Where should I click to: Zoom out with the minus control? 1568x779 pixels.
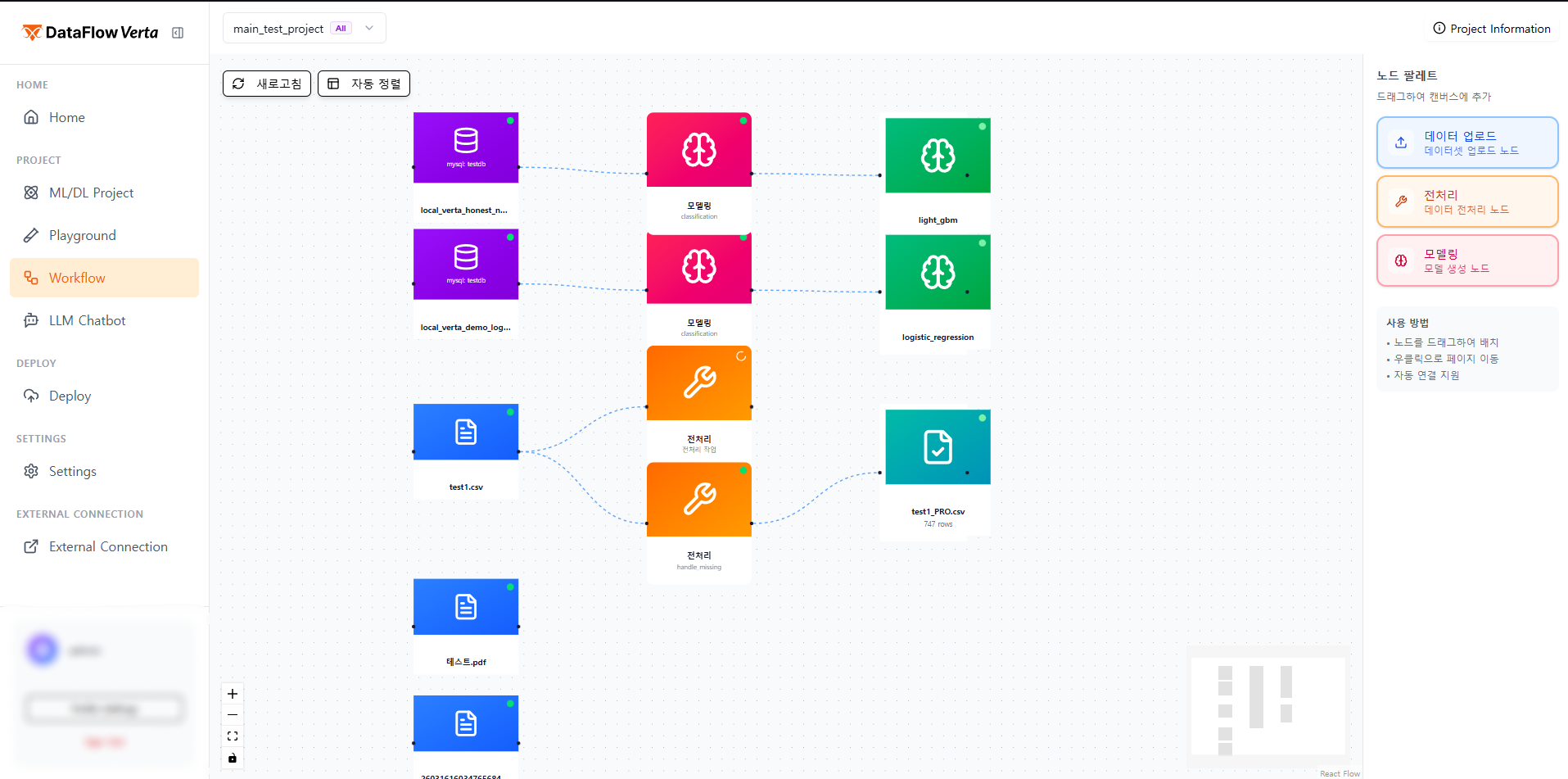pyautogui.click(x=233, y=715)
